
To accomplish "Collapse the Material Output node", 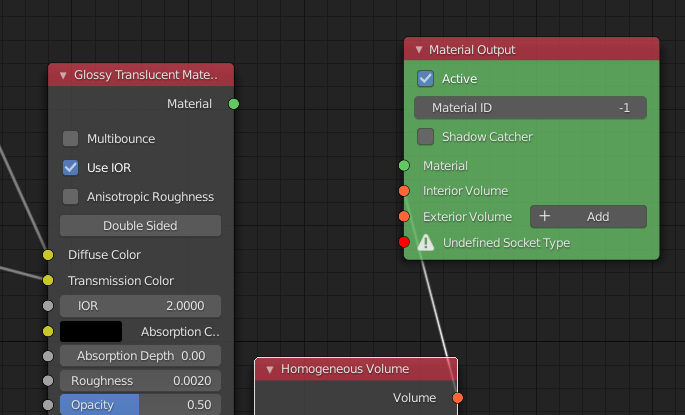I will 419,49.
